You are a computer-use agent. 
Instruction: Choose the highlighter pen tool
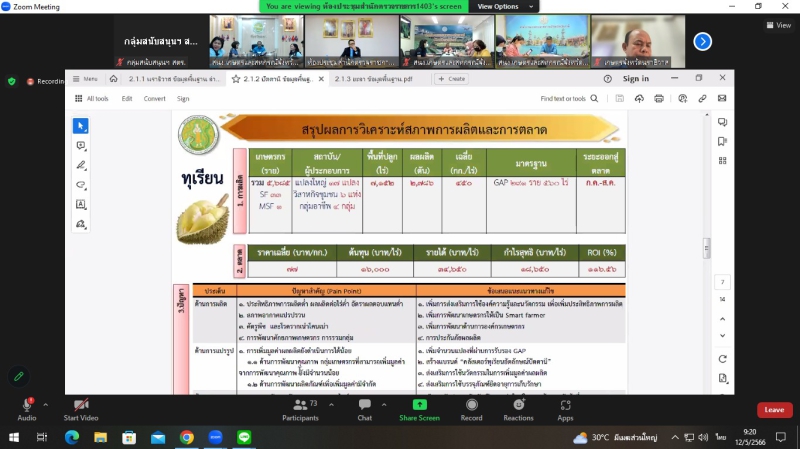[81, 165]
